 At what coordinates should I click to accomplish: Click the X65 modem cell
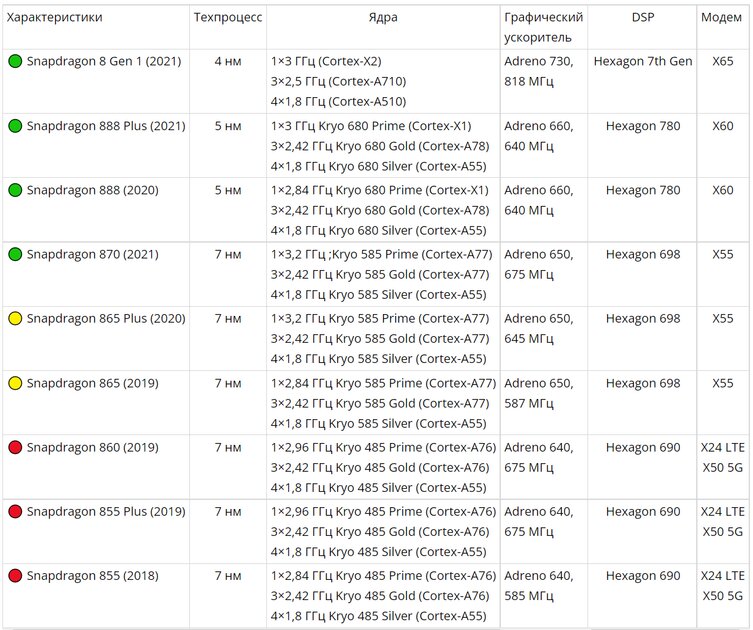(722, 62)
